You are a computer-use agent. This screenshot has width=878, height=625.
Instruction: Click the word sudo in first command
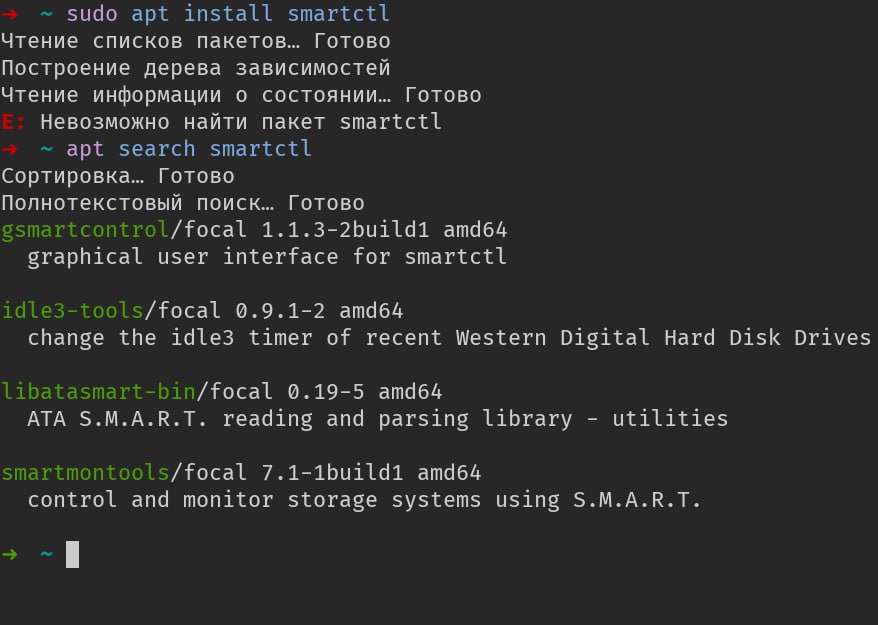[91, 14]
